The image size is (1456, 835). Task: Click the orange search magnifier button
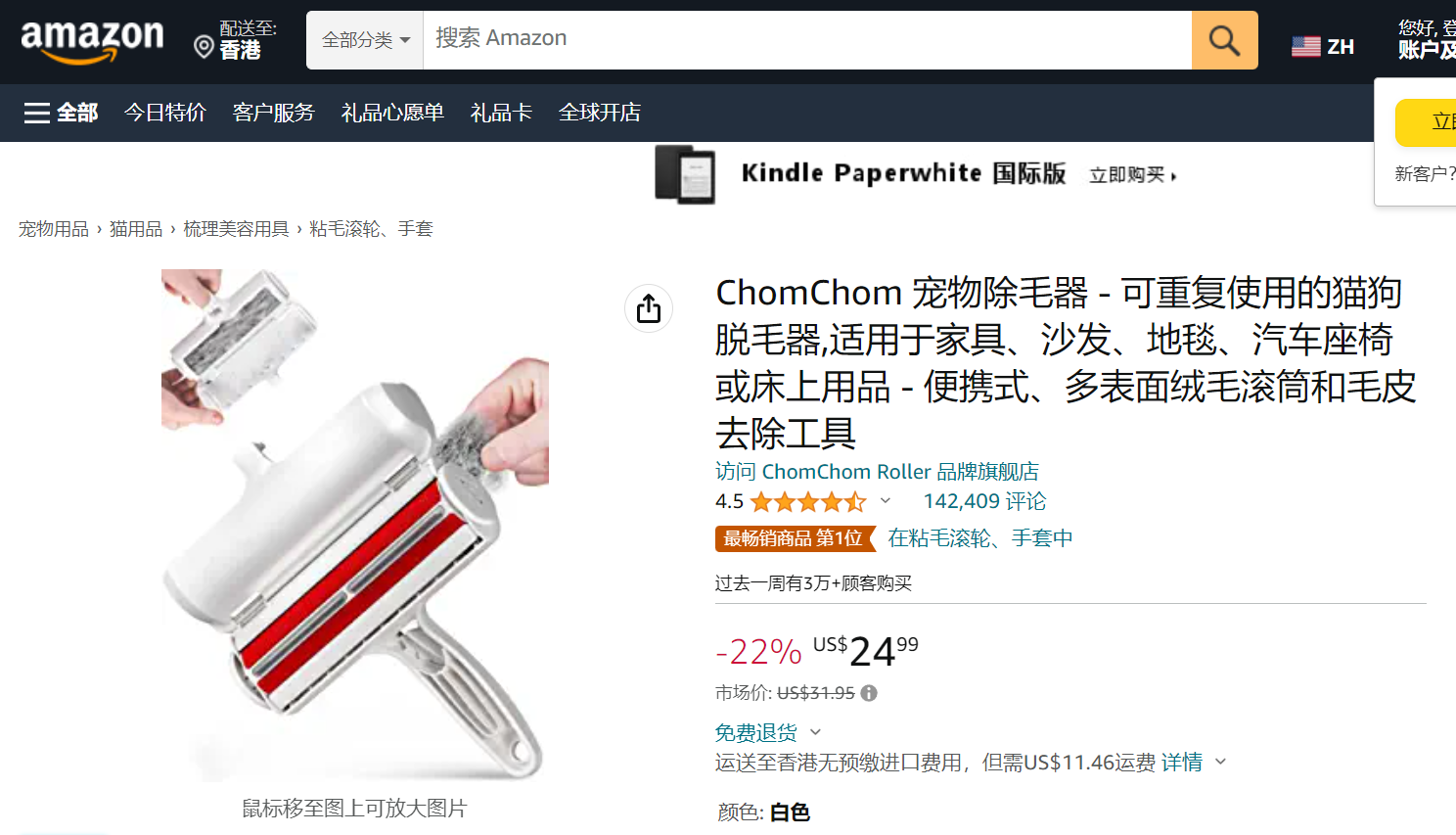[1224, 40]
